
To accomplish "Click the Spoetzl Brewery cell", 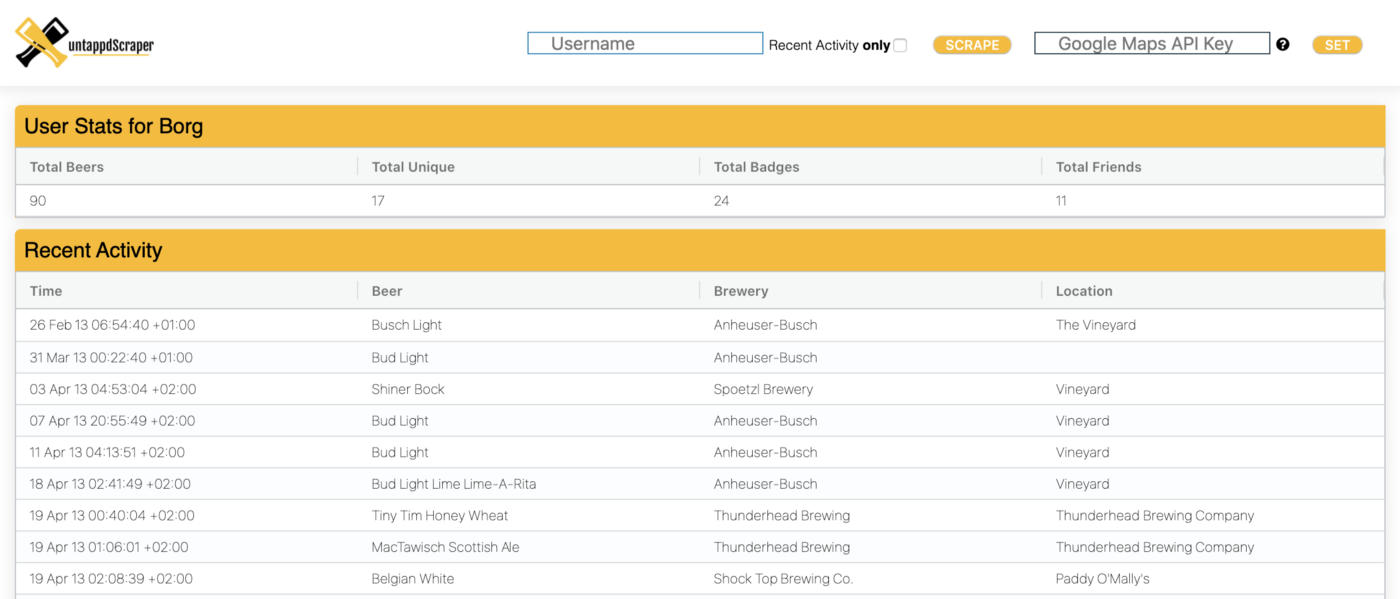I will [x=763, y=389].
